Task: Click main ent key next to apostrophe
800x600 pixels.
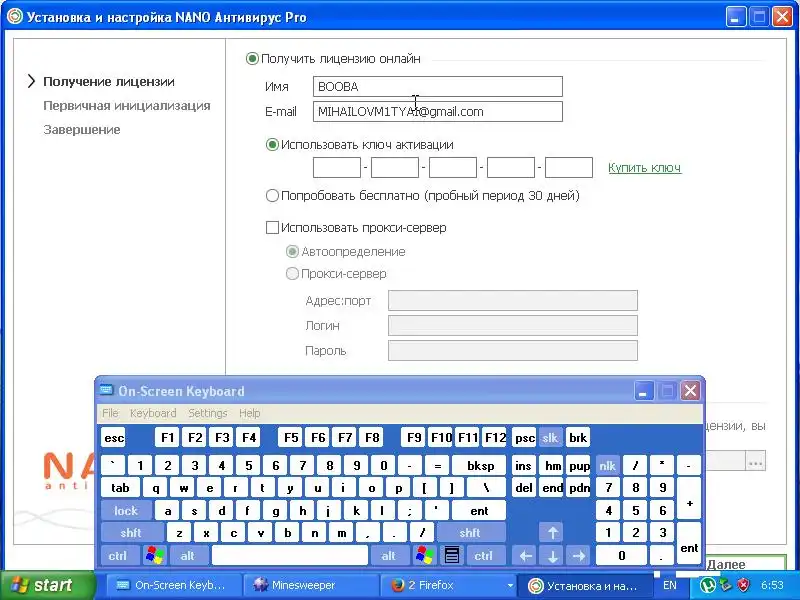Action: click(479, 511)
